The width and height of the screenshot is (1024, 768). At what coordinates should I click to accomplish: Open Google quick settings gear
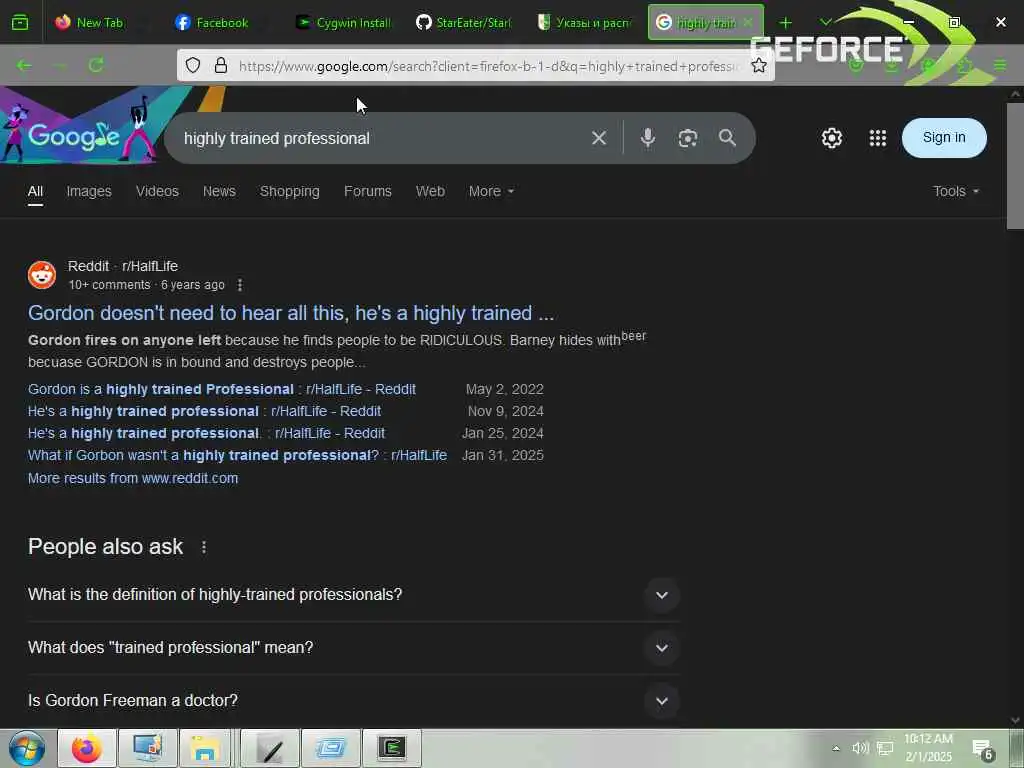pyautogui.click(x=831, y=138)
